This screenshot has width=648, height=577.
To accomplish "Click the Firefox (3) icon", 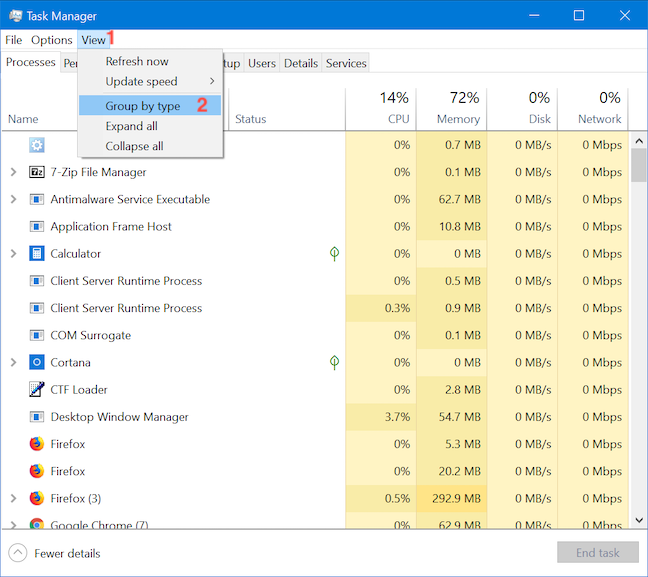I will 37,498.
